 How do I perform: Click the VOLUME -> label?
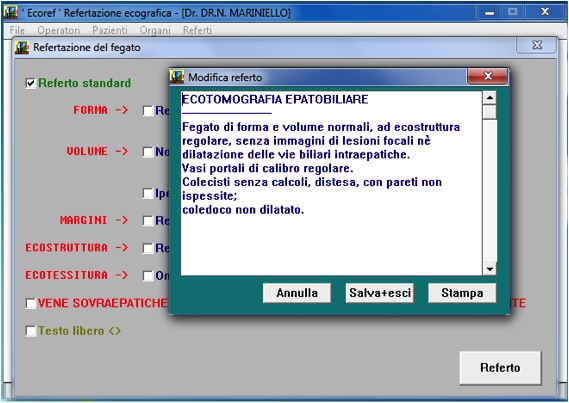point(97,152)
